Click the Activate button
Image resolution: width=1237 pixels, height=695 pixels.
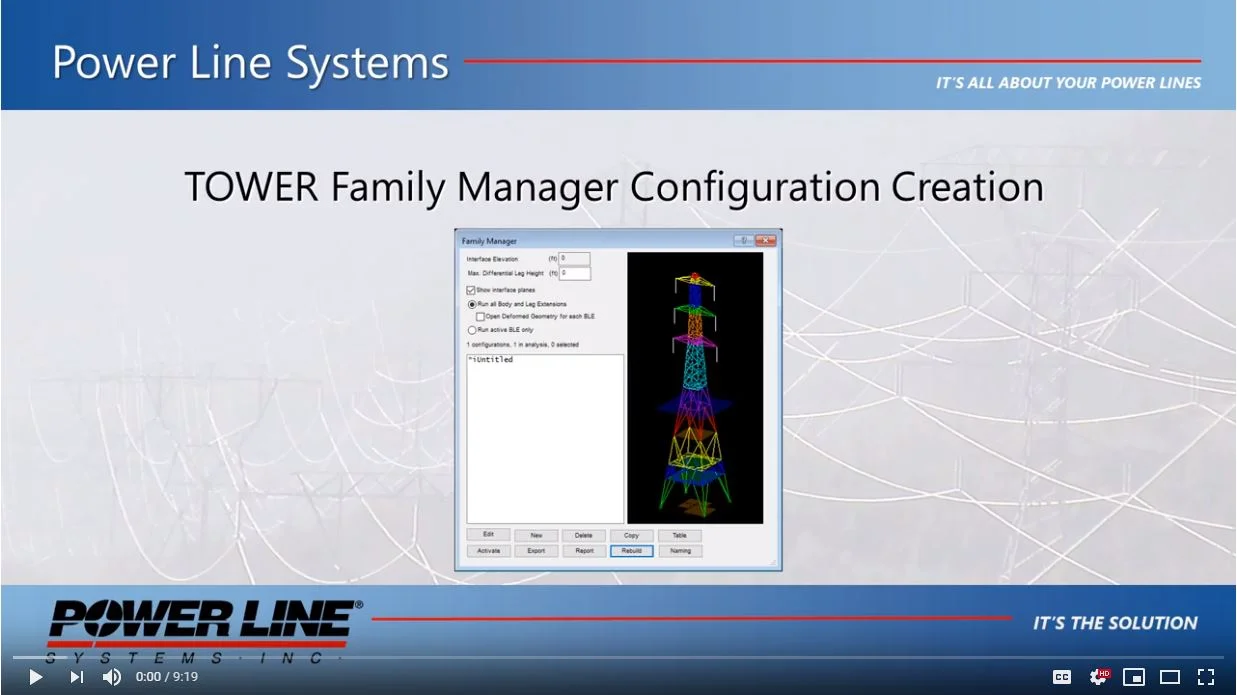[x=488, y=551]
